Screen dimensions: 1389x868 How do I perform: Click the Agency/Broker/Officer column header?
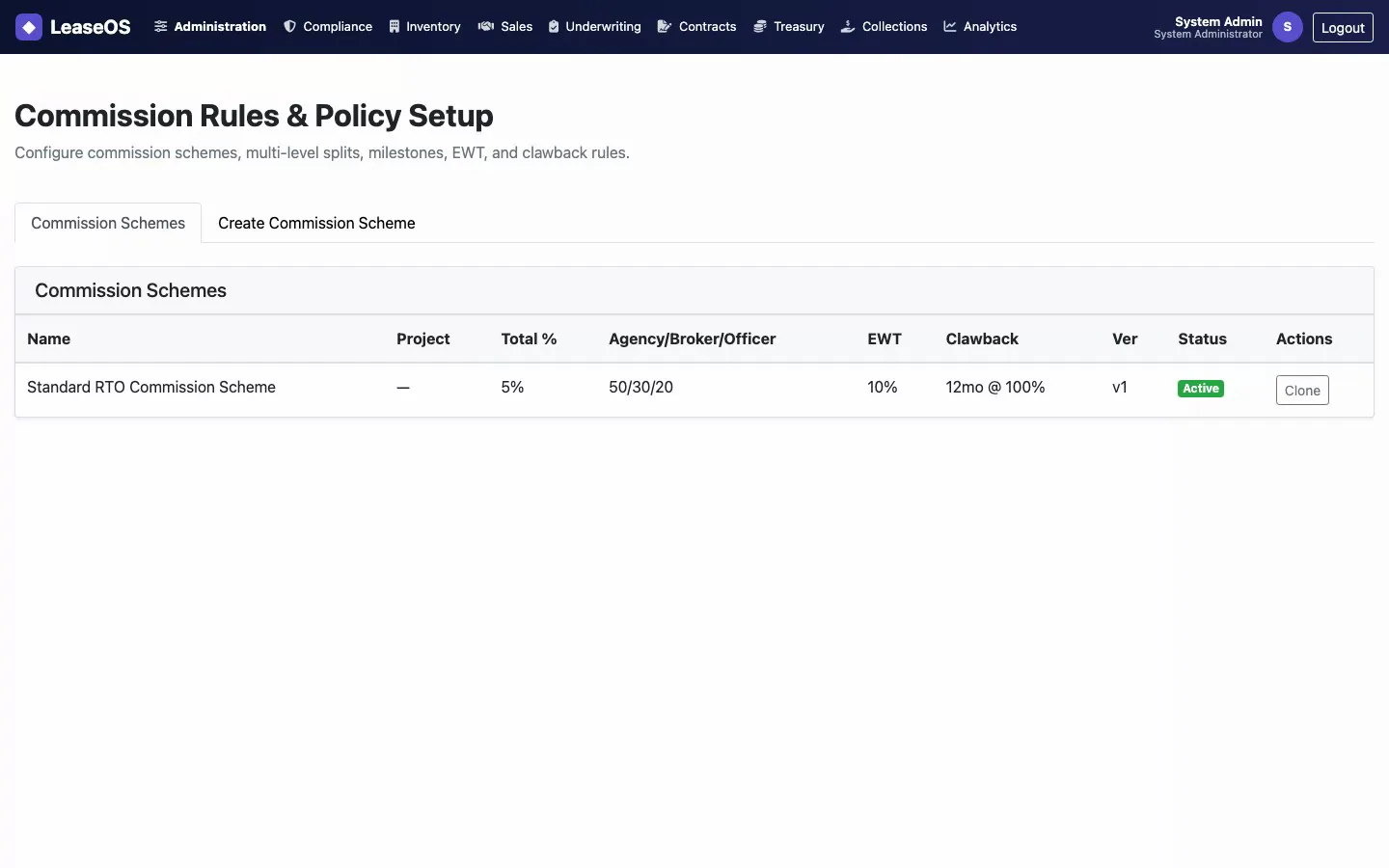coord(693,339)
